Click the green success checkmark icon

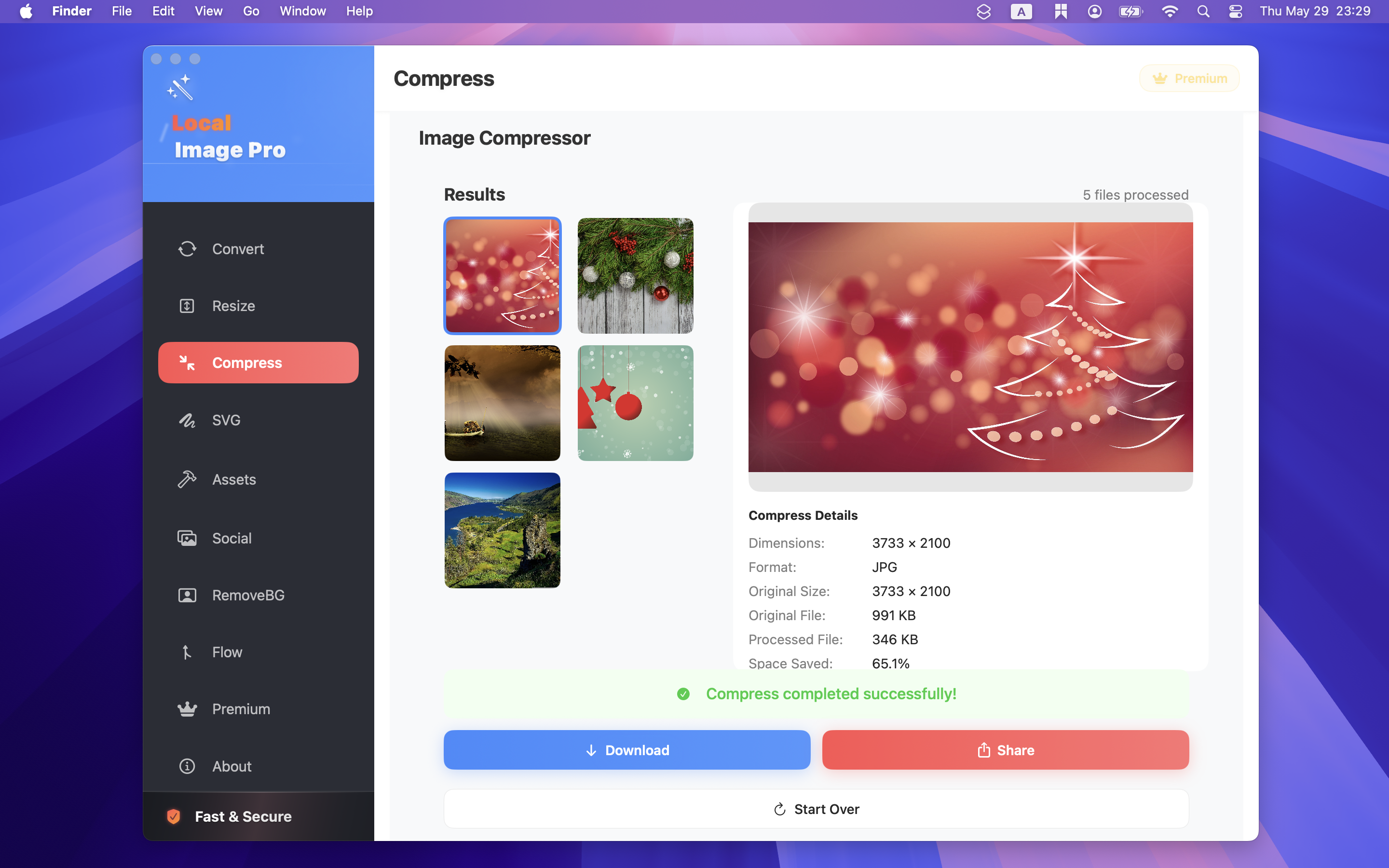tap(683, 694)
